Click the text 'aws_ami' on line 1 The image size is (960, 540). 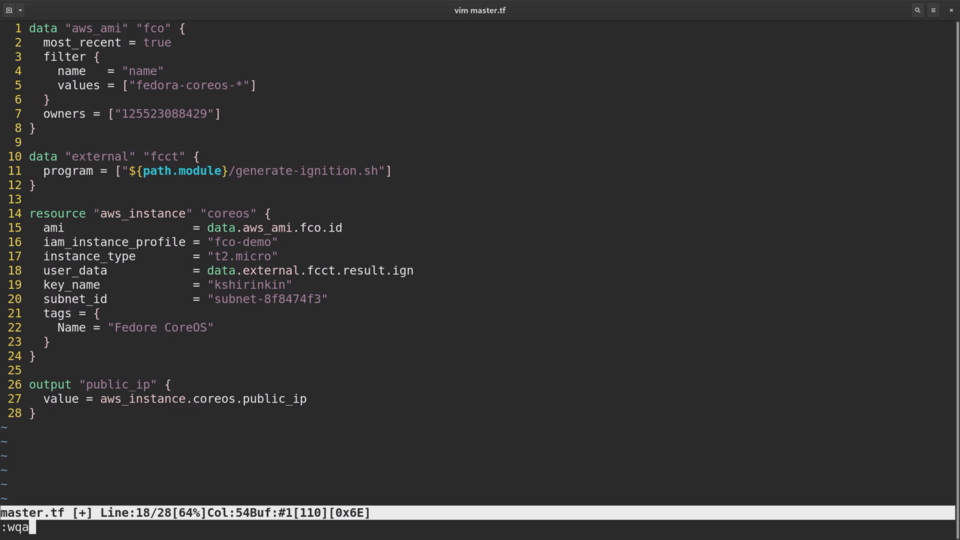tap(96, 28)
